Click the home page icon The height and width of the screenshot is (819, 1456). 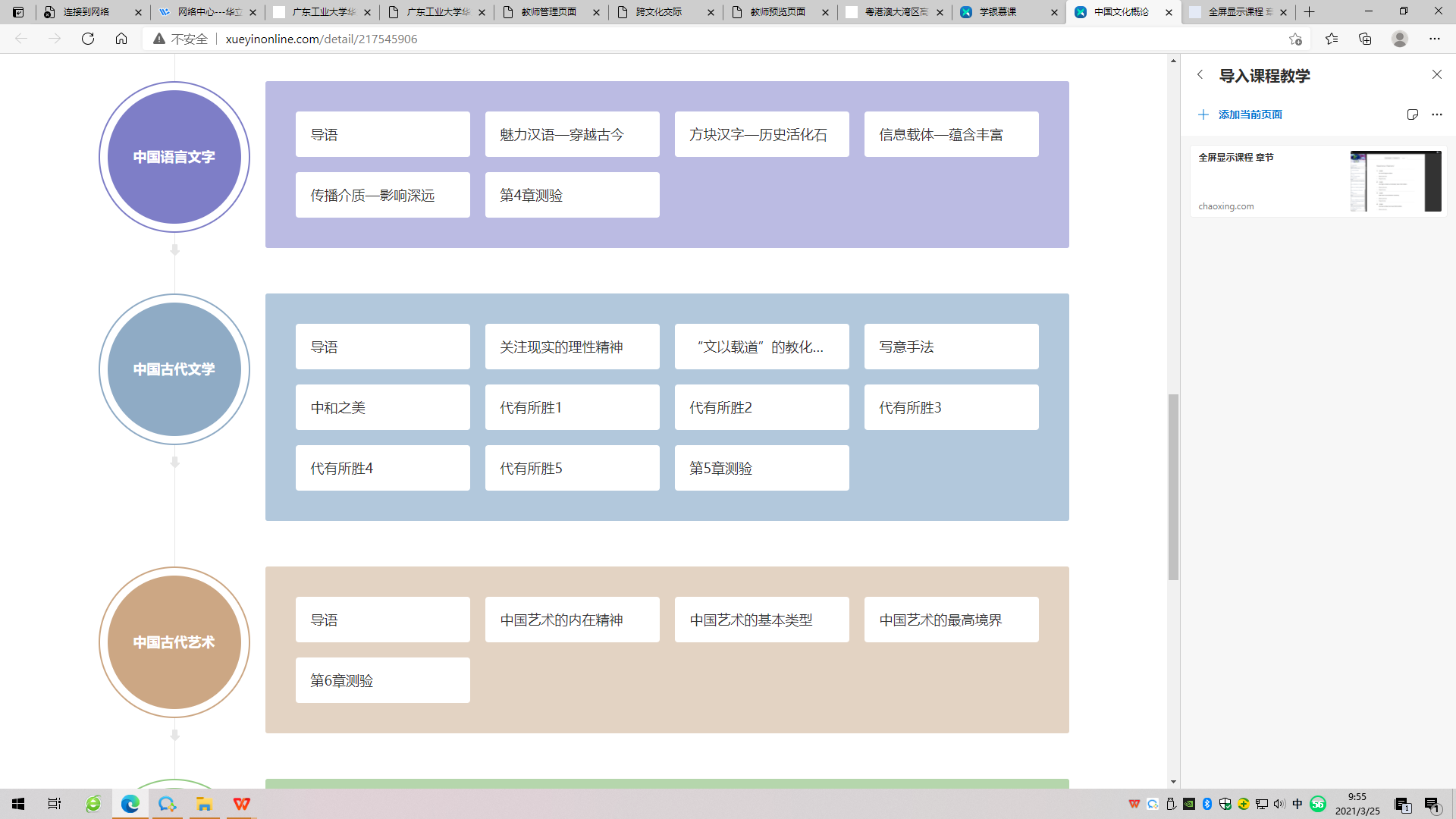[x=121, y=39]
